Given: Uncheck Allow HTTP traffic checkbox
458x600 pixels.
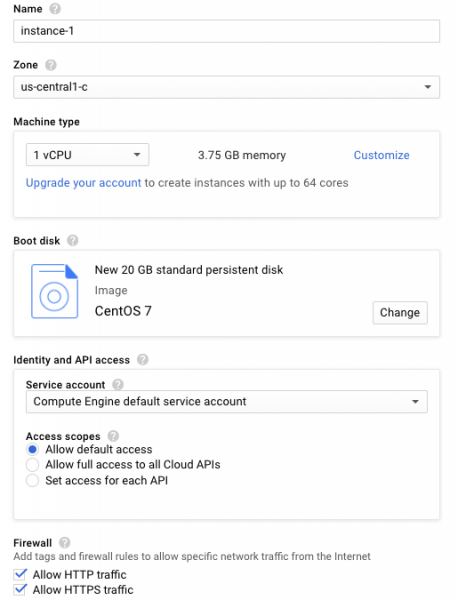Looking at the screenshot, I should pyautogui.click(x=20, y=574).
